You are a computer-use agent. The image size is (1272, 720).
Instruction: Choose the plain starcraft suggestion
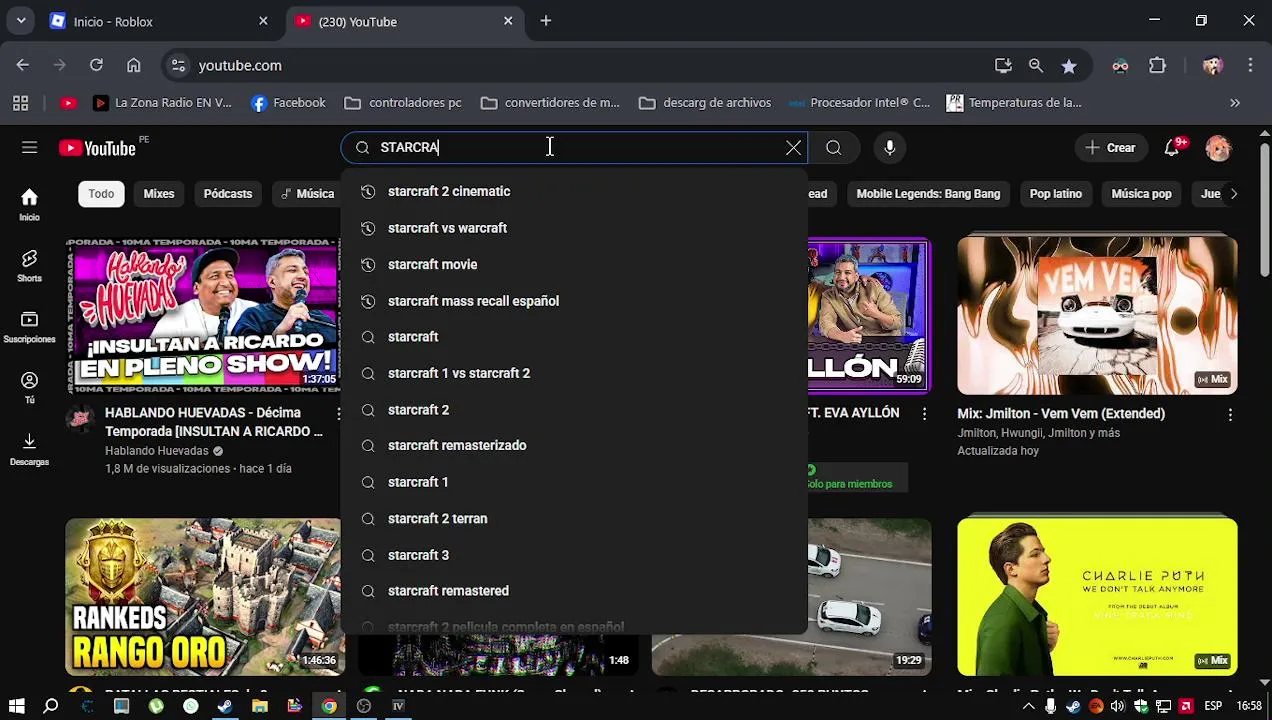tap(574, 337)
